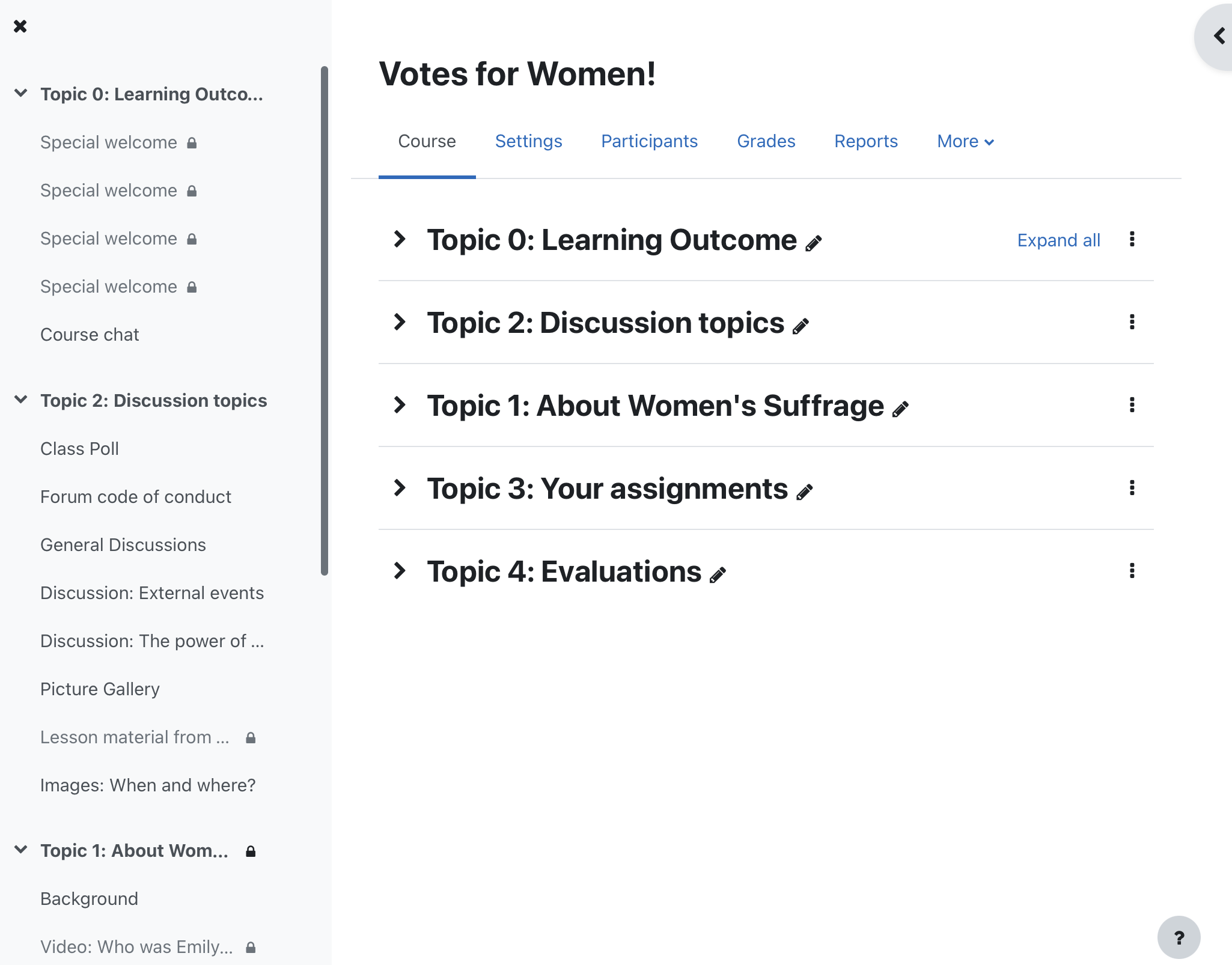Image resolution: width=1232 pixels, height=965 pixels.
Task: Collapse Topic 1: About Wom... in the sidebar
Action: click(x=21, y=850)
